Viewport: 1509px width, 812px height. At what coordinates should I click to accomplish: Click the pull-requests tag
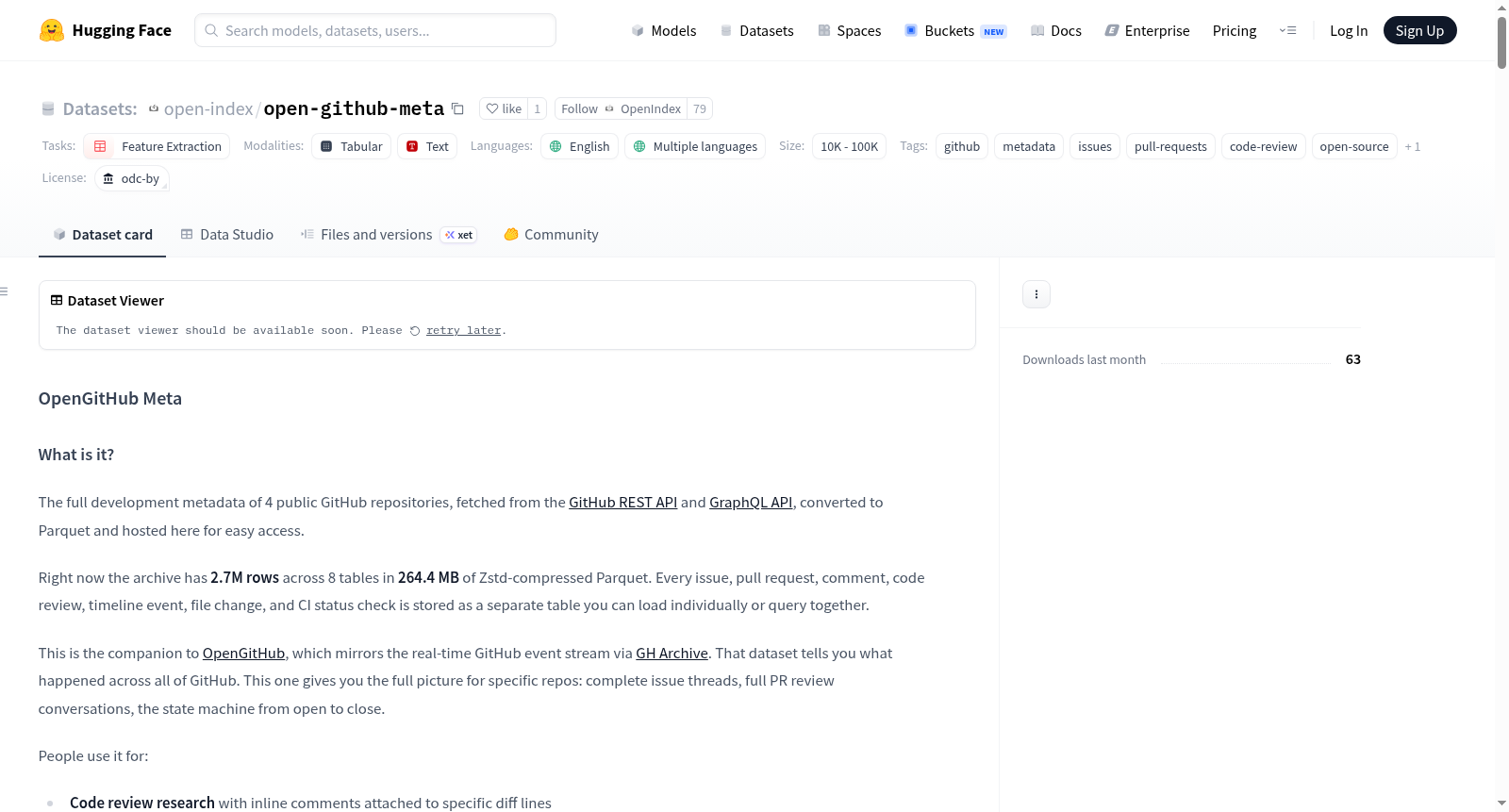click(1170, 146)
